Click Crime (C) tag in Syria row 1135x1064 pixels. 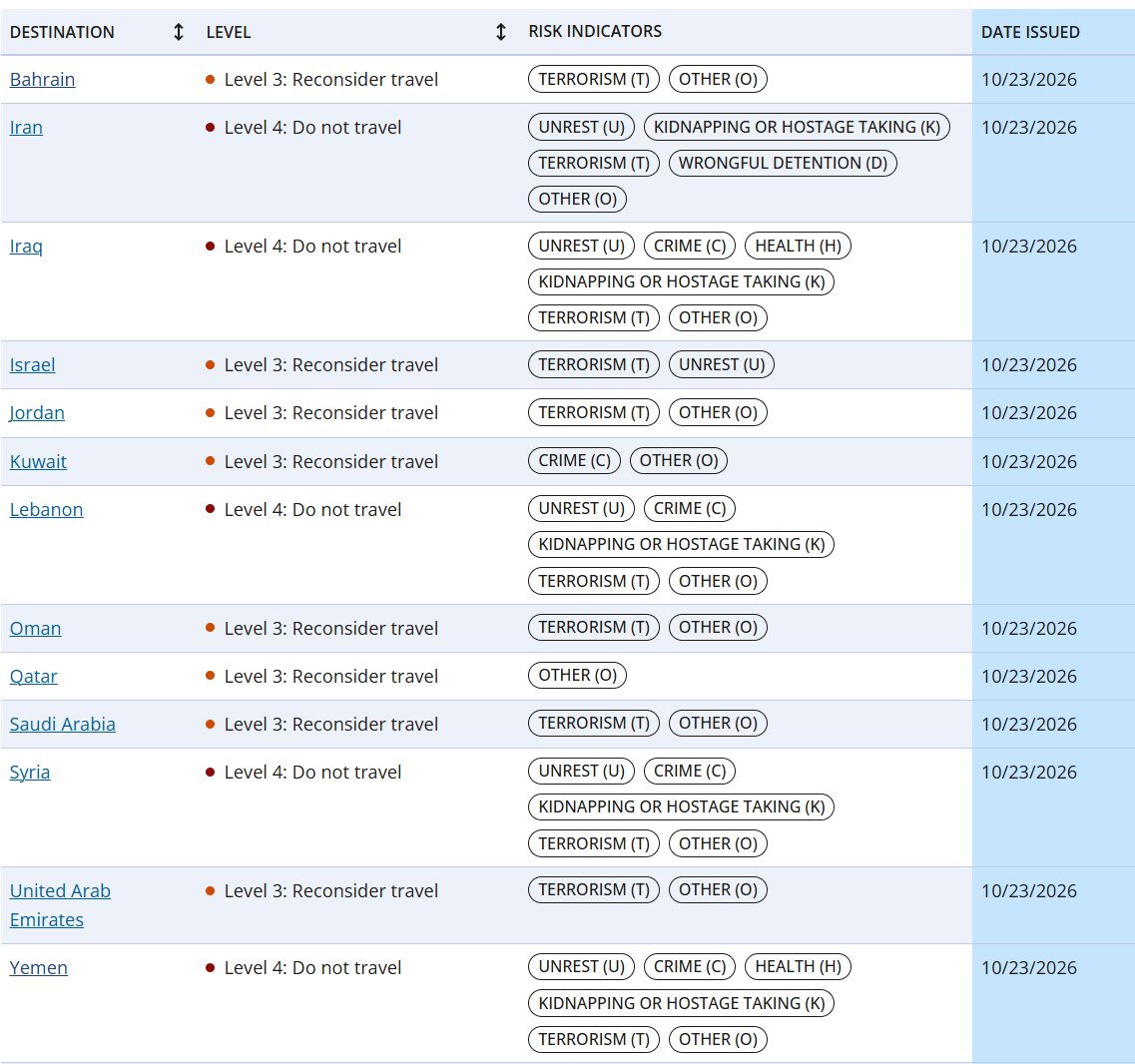690,771
